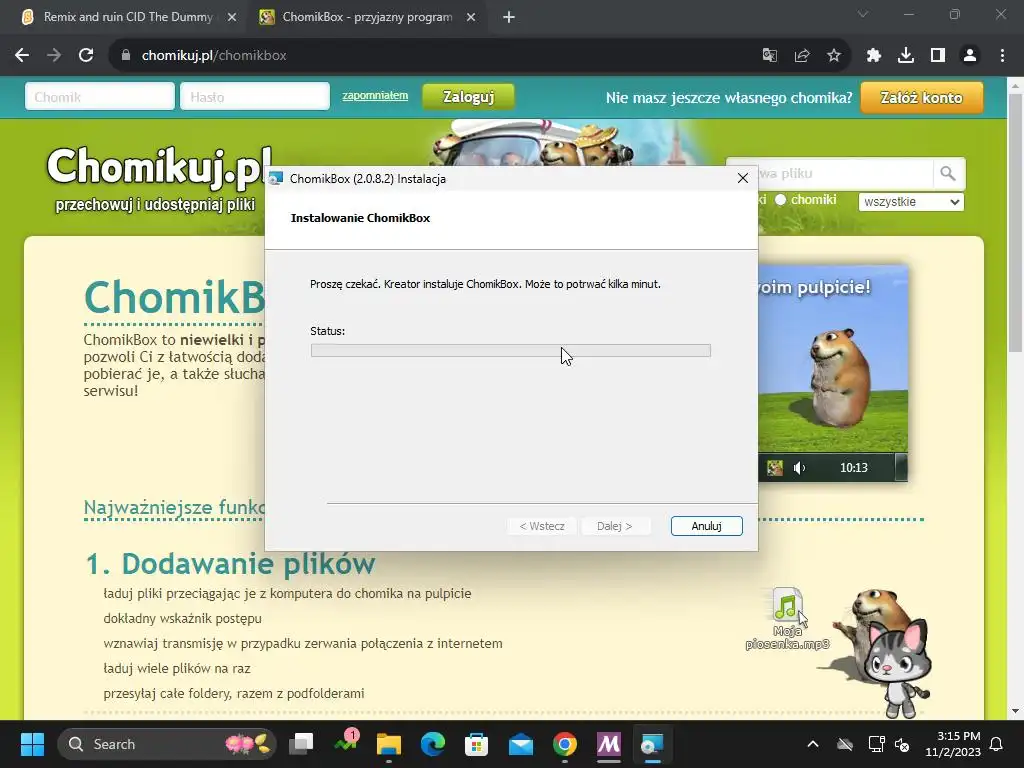Open tab search chevron in title bar
This screenshot has height=768, width=1024.
tap(863, 14)
